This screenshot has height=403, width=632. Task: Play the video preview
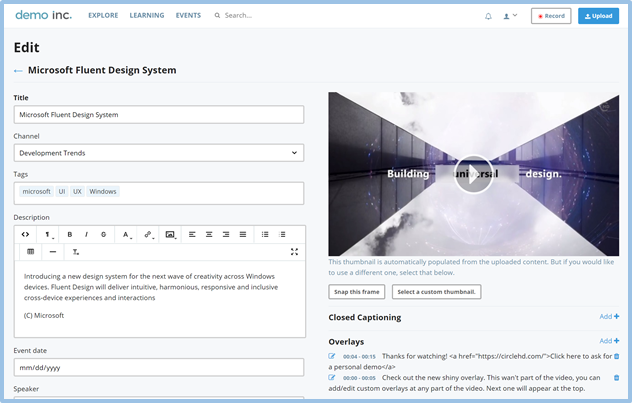(x=474, y=174)
